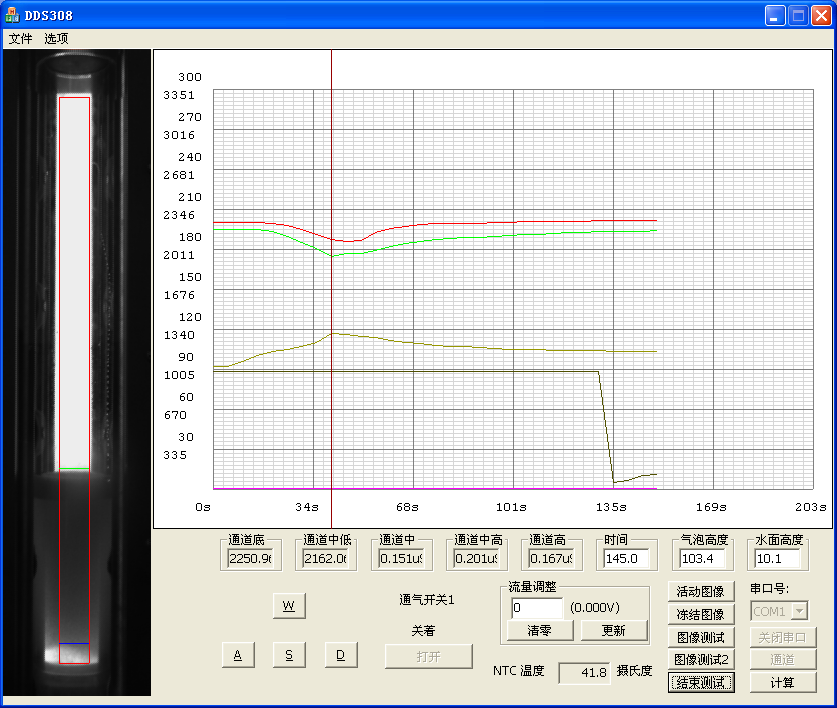Click the 时间 field showing 145.0

click(x=628, y=558)
